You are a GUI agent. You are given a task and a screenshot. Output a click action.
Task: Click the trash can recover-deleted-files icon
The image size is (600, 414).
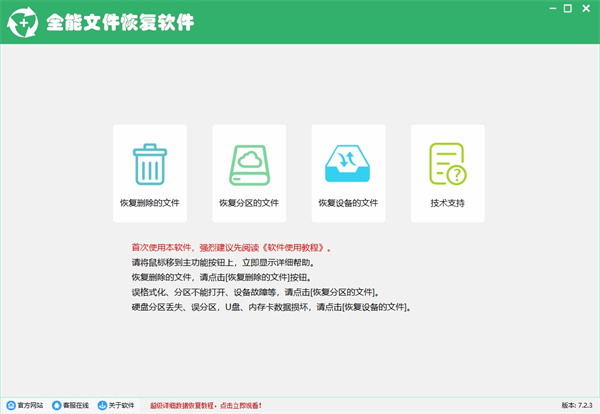[x=150, y=164]
